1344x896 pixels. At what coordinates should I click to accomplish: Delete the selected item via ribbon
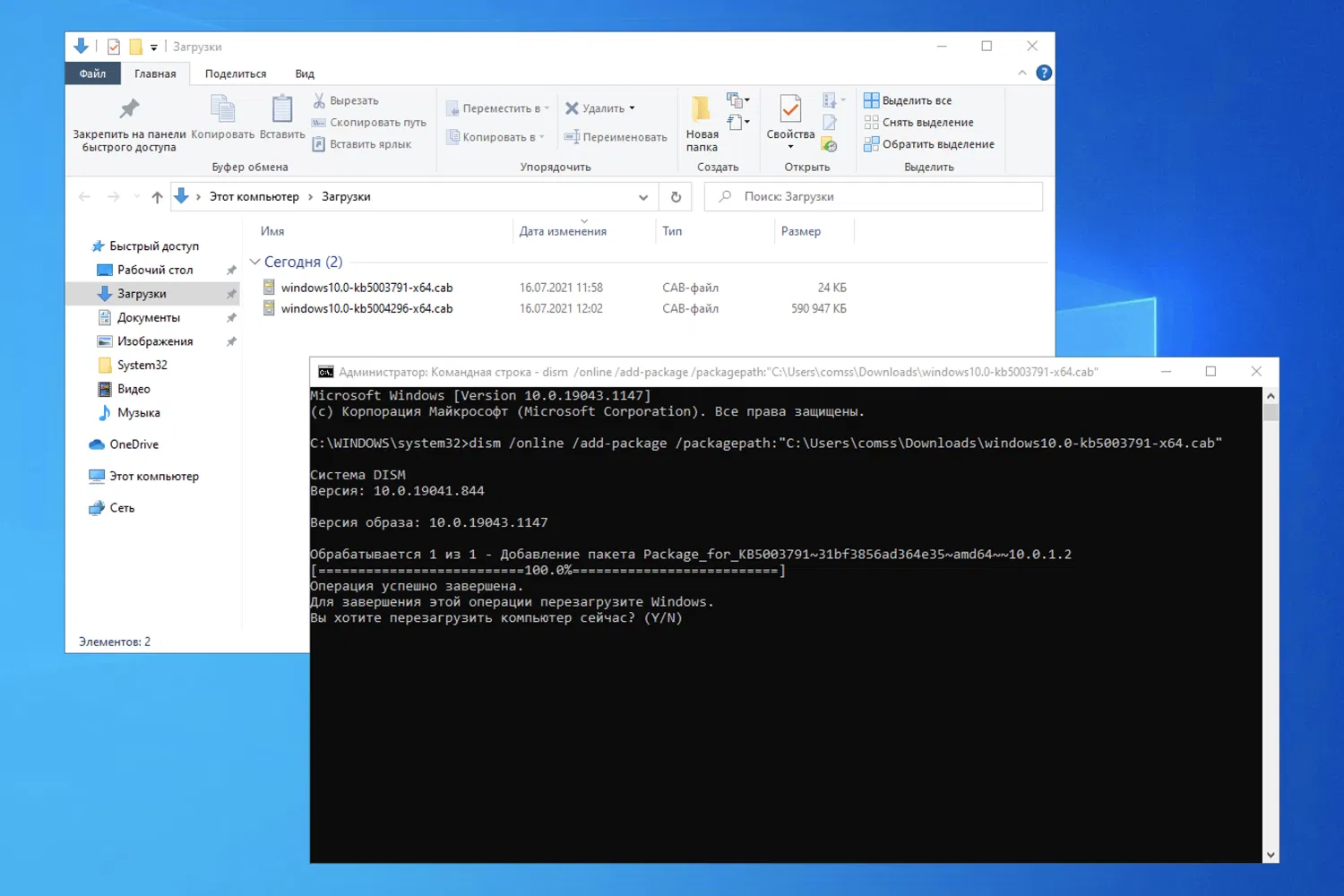point(595,108)
